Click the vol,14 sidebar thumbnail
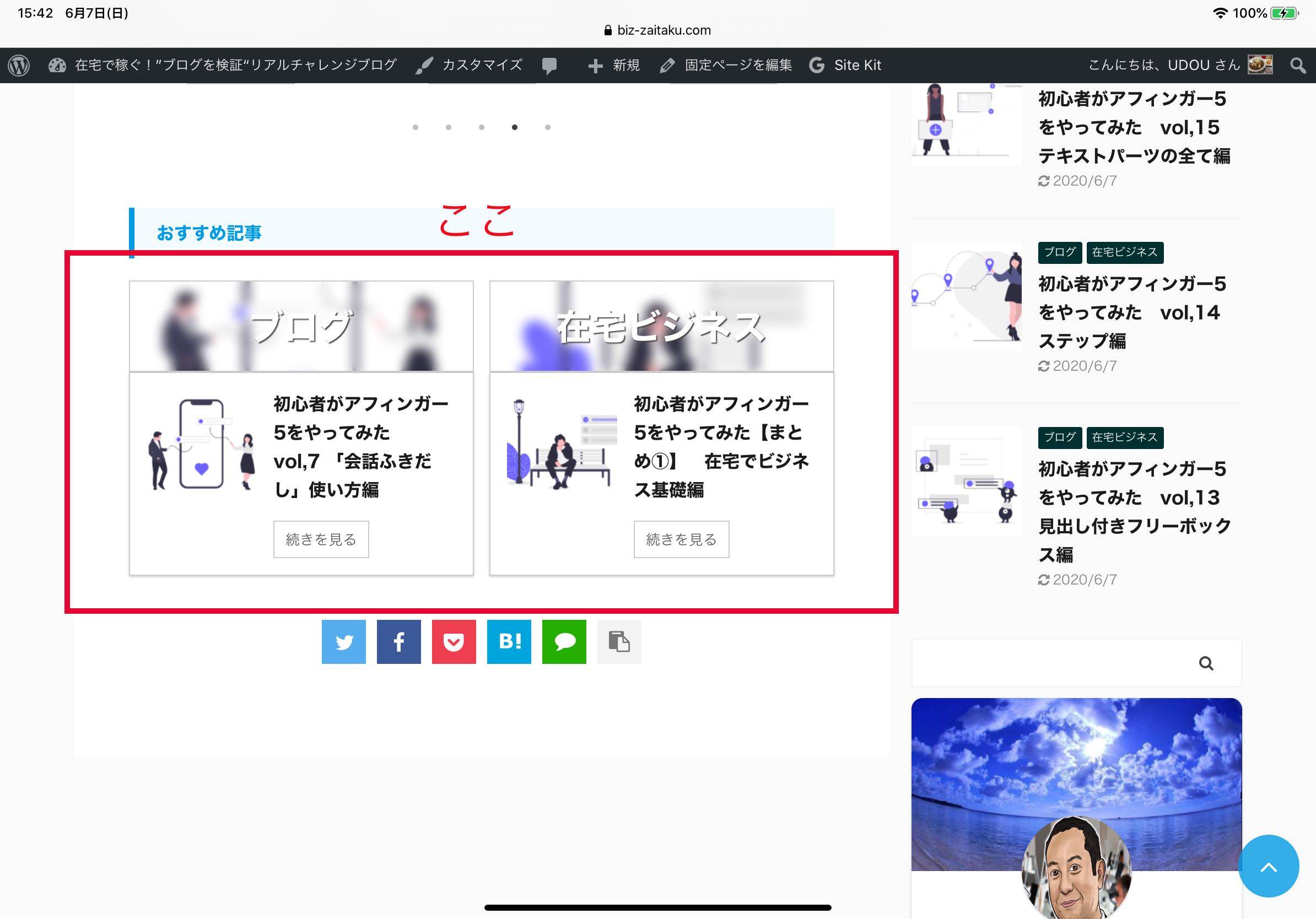This screenshot has width=1316, height=919. tap(967, 296)
